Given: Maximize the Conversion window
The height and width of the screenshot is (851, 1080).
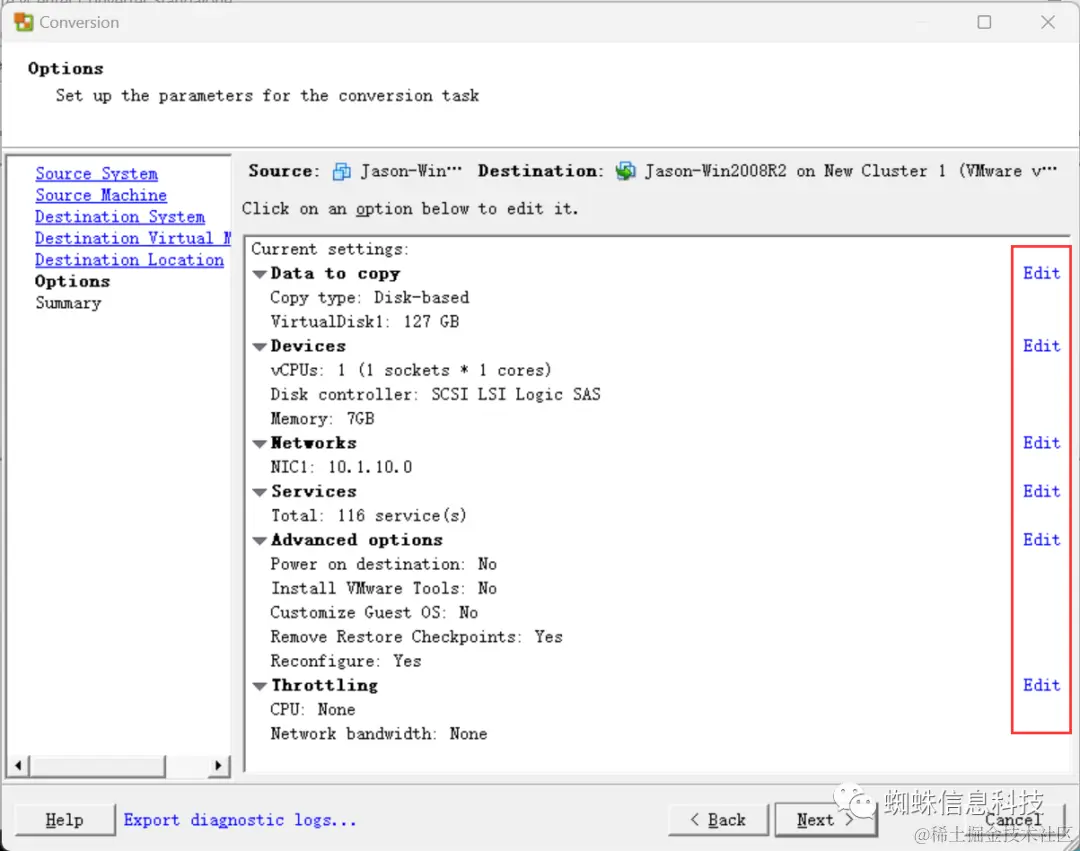Looking at the screenshot, I should [984, 22].
